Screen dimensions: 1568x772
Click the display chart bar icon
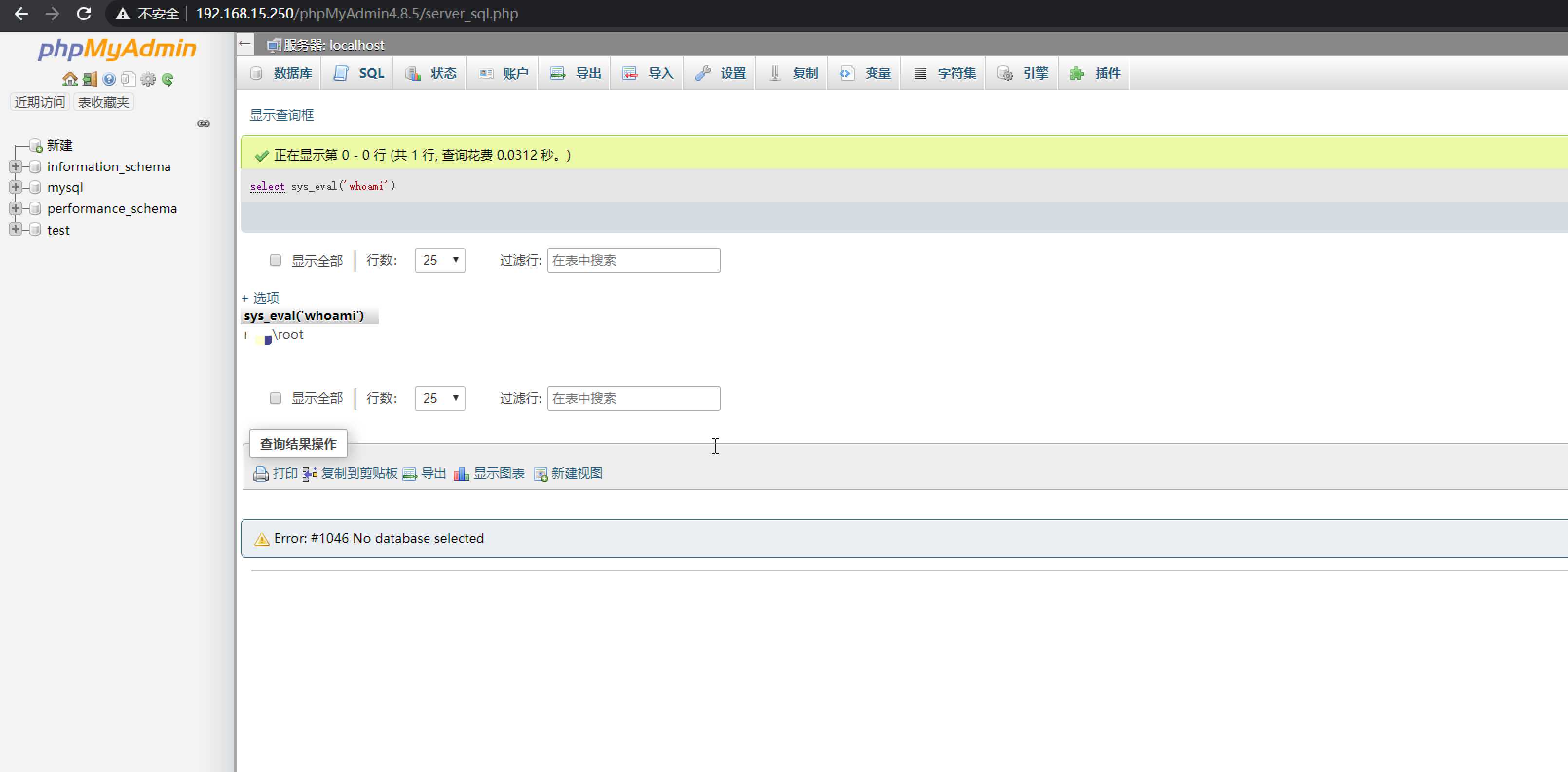pos(462,474)
